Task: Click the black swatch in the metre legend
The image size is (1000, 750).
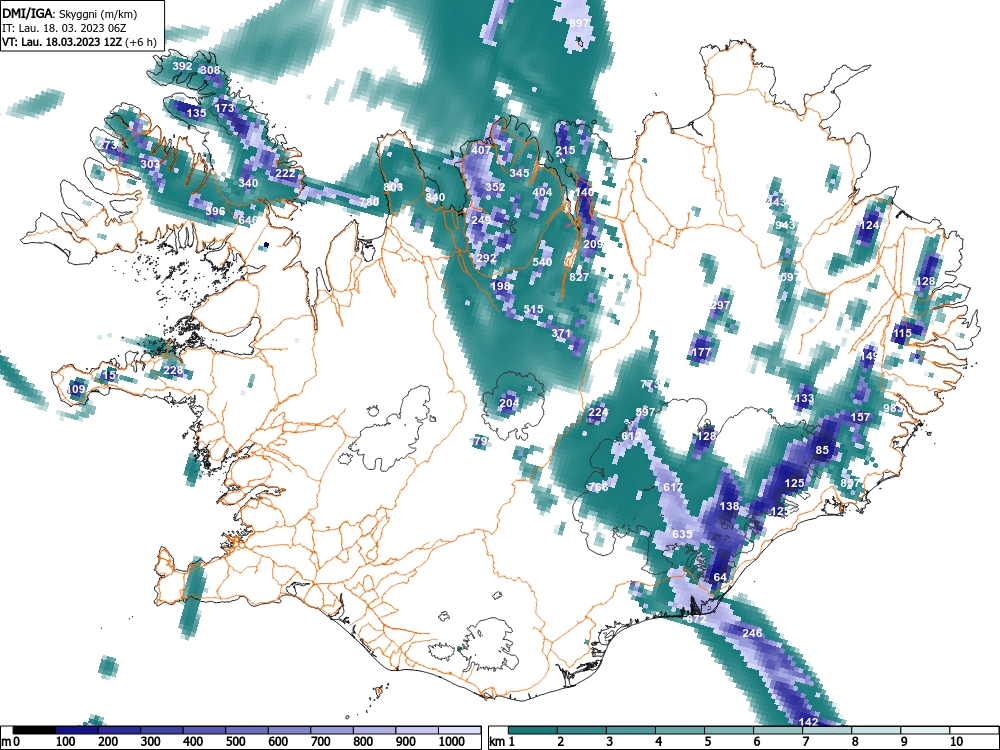Action: coord(34,730)
